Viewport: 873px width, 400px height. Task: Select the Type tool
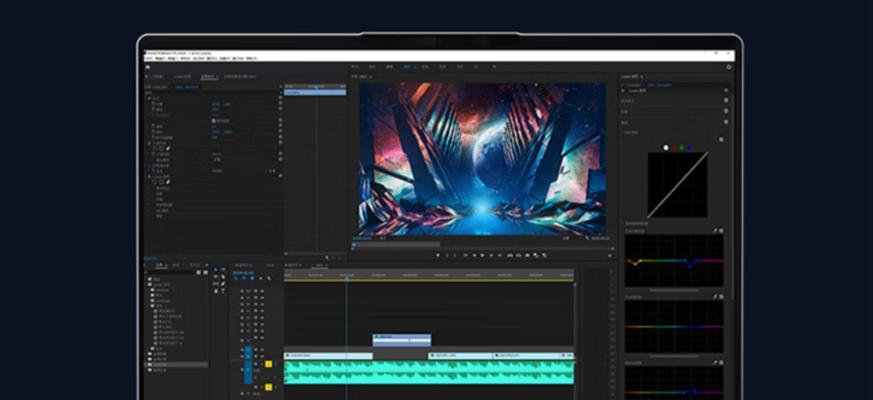(223, 290)
